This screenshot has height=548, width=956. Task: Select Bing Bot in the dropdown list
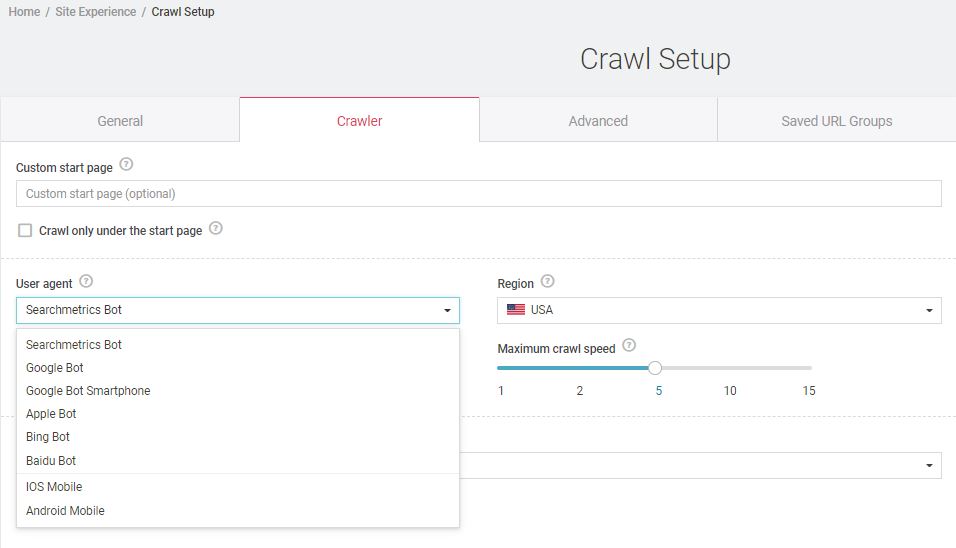[238, 437]
